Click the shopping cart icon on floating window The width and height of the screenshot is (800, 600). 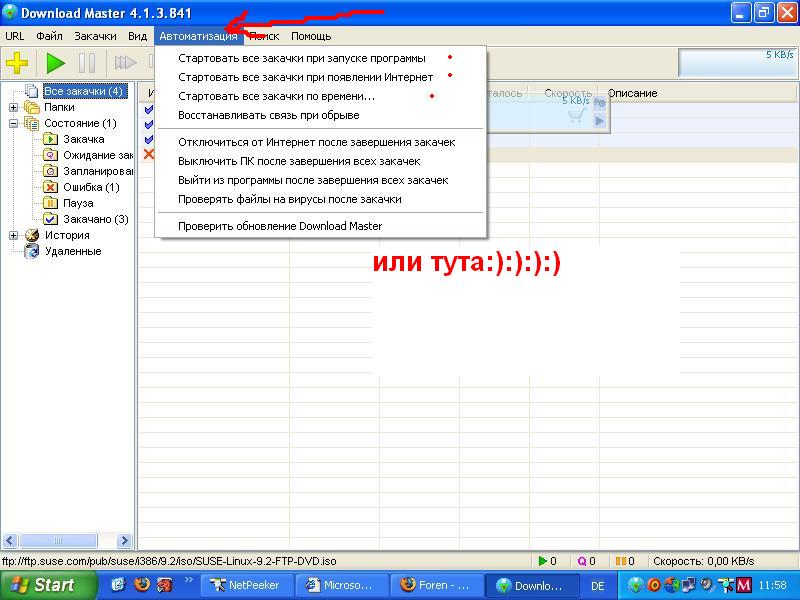tap(577, 115)
